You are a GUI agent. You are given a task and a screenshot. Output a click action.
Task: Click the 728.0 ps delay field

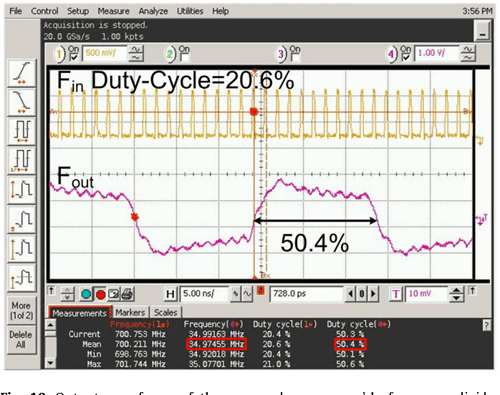tap(306, 294)
